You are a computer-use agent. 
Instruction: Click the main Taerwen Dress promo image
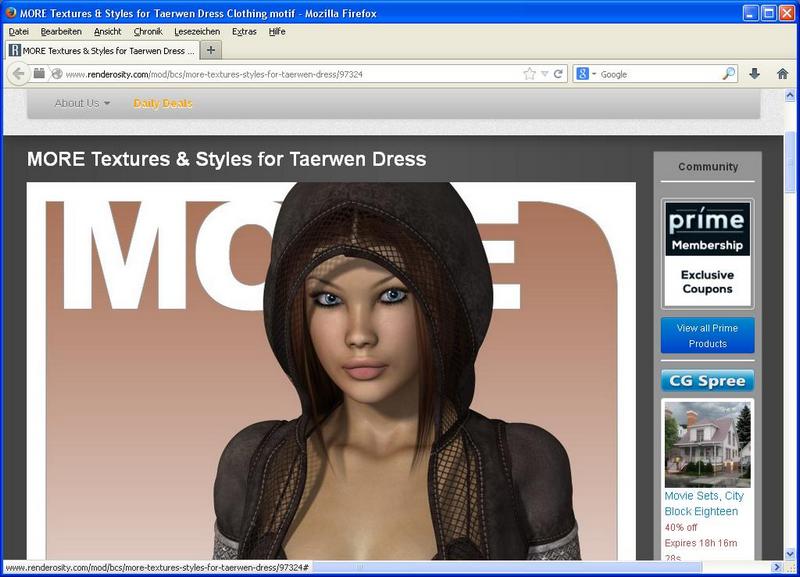331,371
